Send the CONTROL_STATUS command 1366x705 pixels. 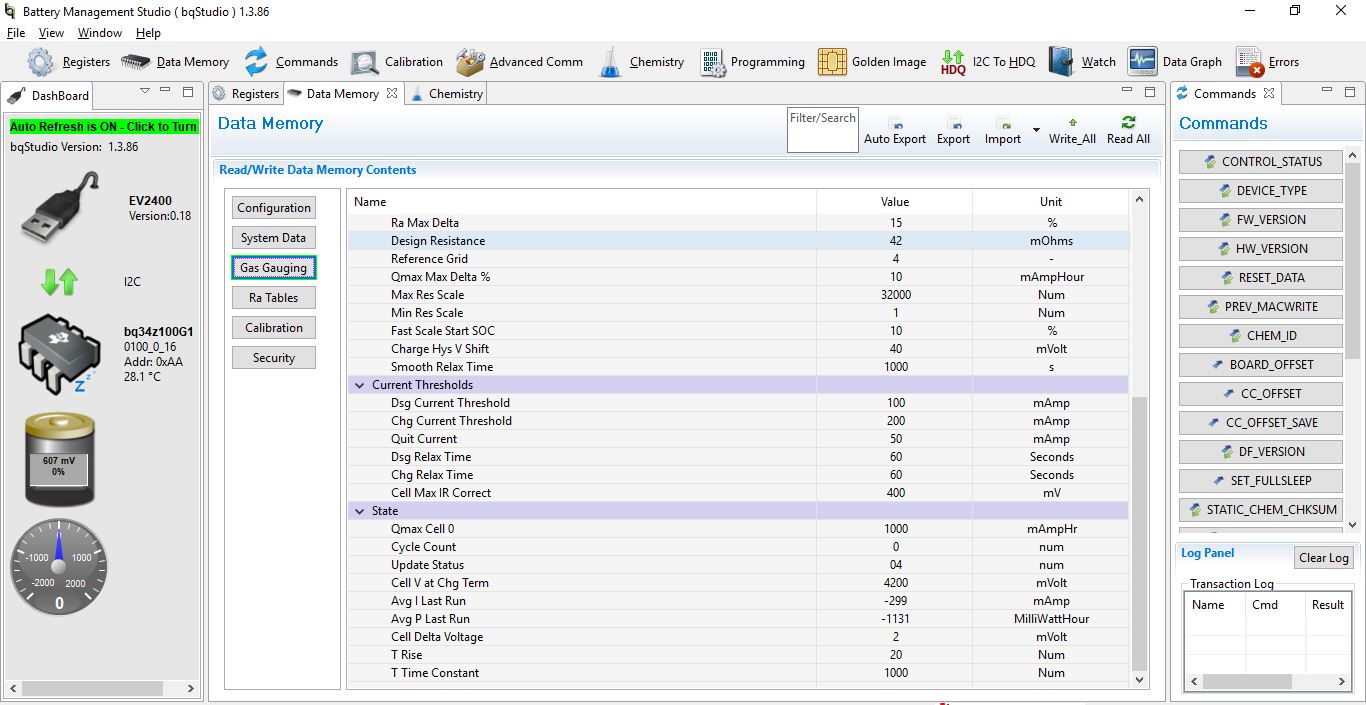1262,162
